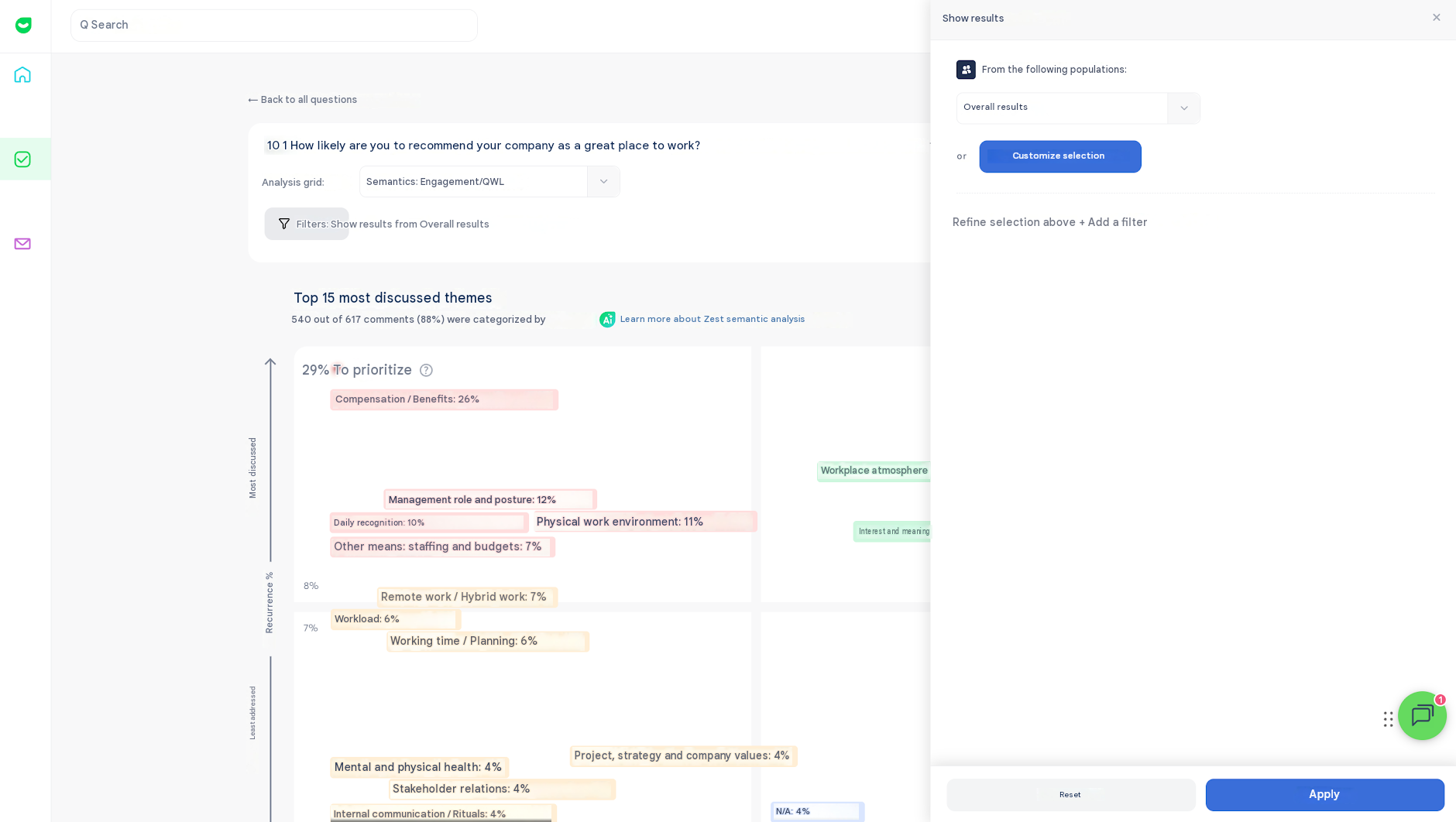Close the Show results panel
1456x822 pixels.
[x=1437, y=18]
